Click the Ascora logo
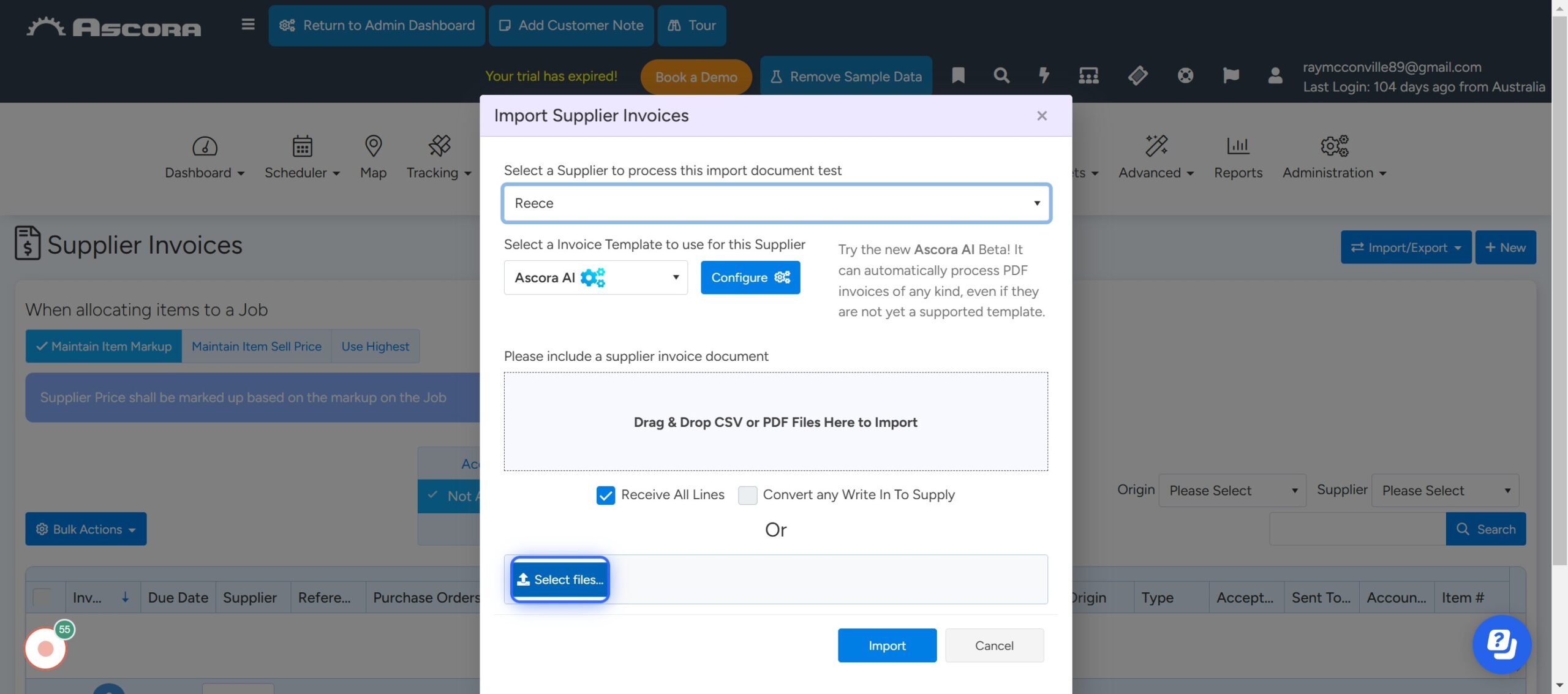Viewport: 1568px width, 694px height. tap(113, 26)
